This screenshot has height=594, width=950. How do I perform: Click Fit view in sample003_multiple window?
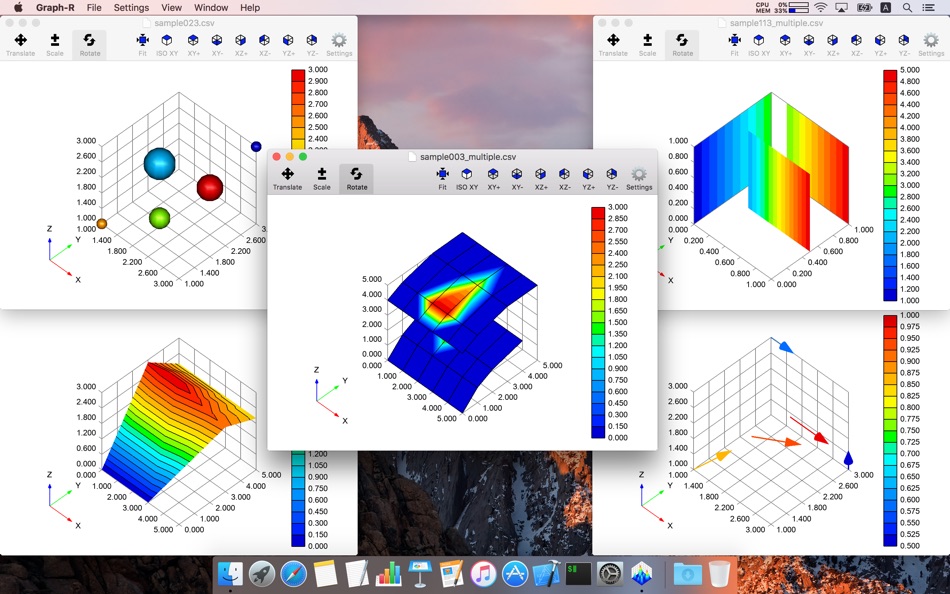442,179
